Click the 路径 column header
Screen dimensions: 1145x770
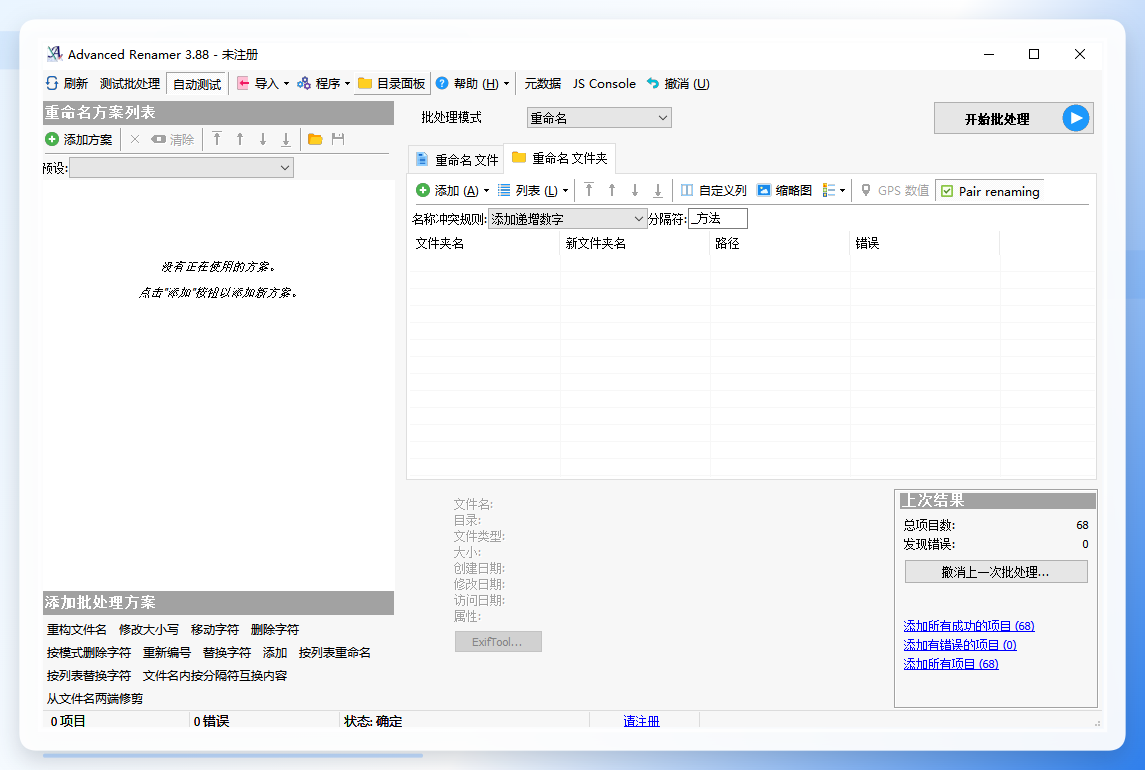pyautogui.click(x=780, y=243)
